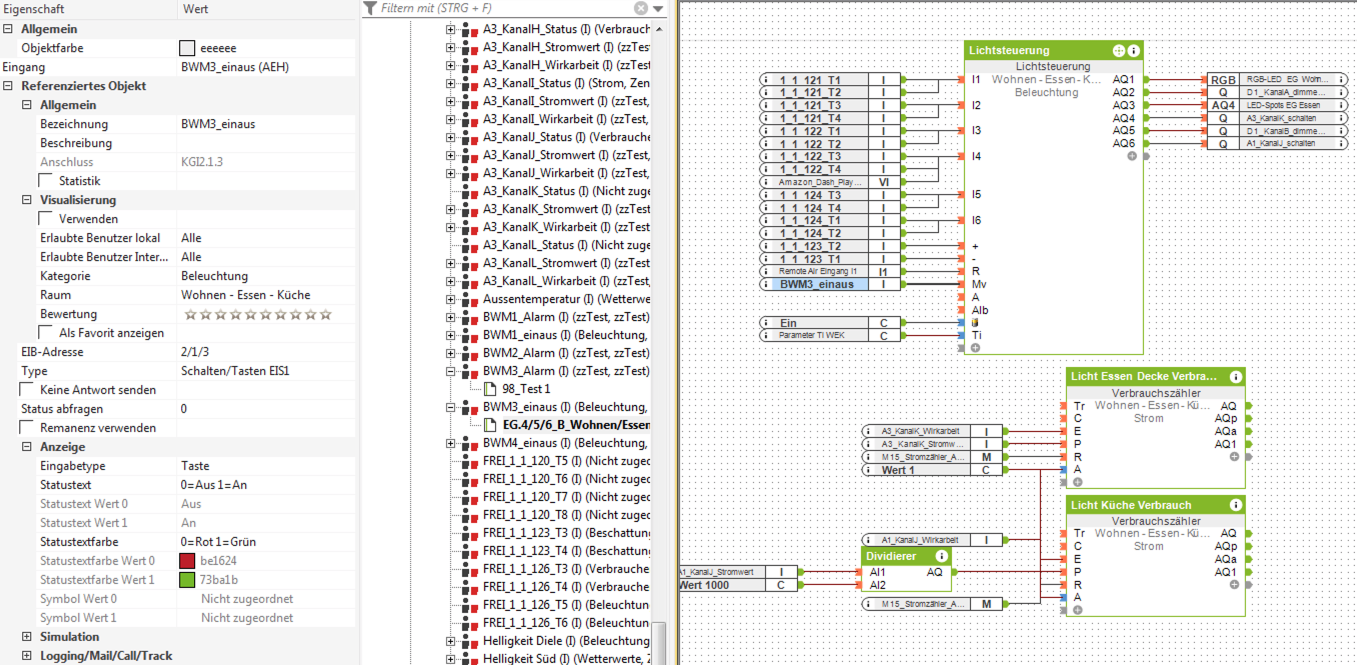Click info icon on Licht Essen Decke block
Viewport: 1357px width, 665px height.
tap(1236, 377)
